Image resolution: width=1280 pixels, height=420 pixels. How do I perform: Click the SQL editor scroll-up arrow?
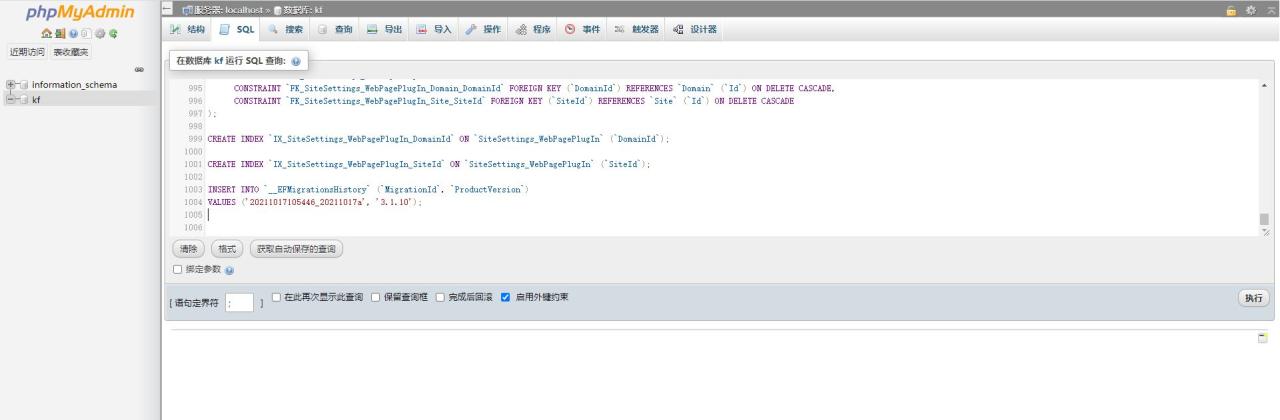(x=1264, y=86)
